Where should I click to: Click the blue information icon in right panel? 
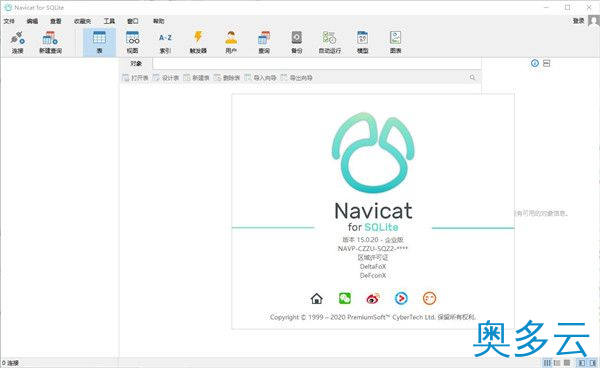(535, 63)
